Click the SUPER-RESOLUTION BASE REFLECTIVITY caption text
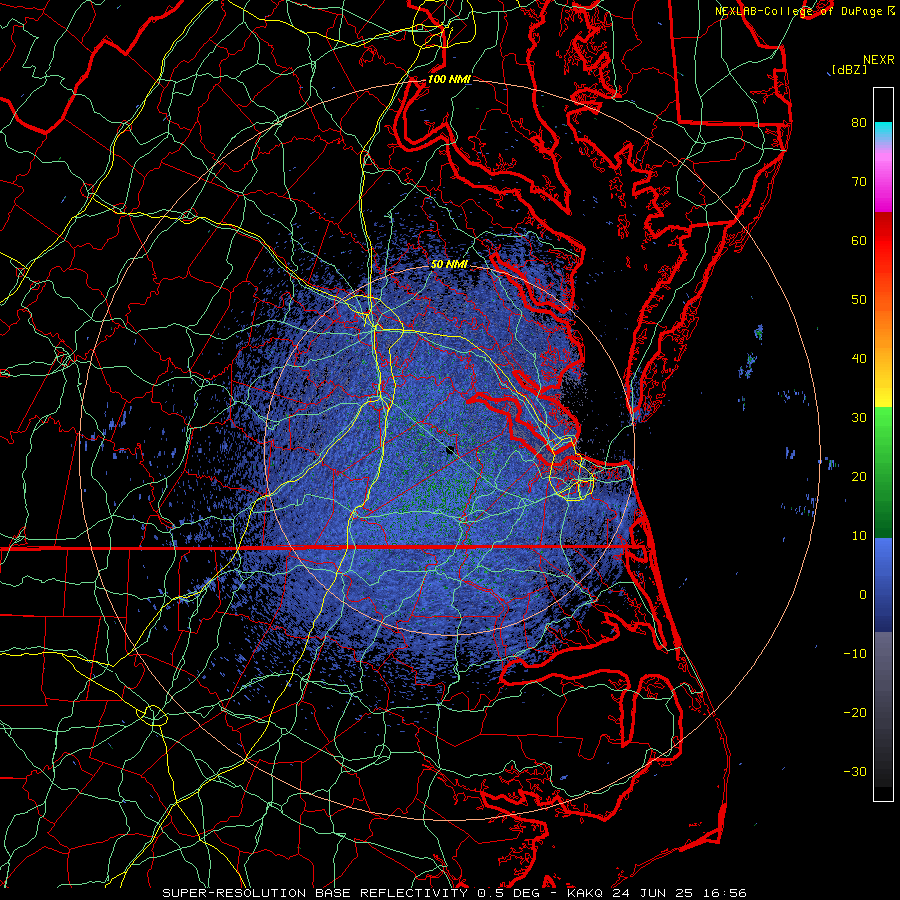This screenshot has height=900, width=900. coord(315,893)
